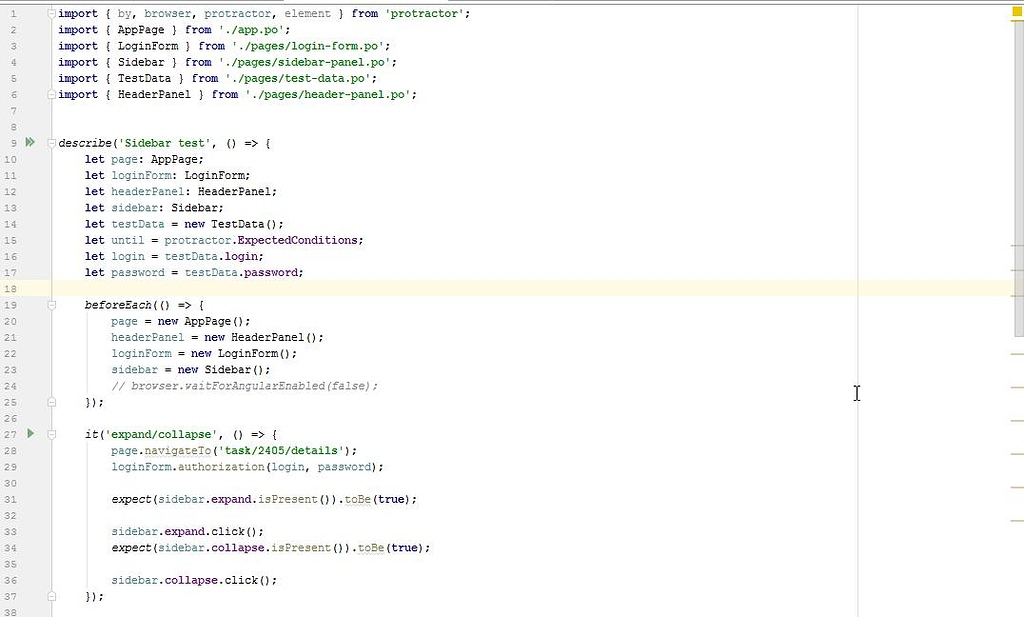Click the commented waitForAngularEnabled line
The image size is (1024, 617).
[x=244, y=386]
